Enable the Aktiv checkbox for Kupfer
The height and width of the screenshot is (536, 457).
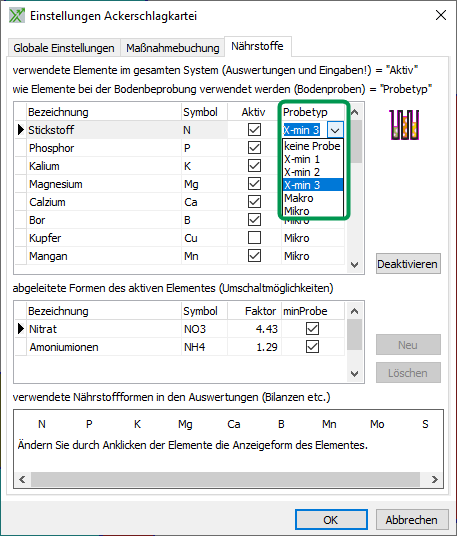tap(254, 238)
